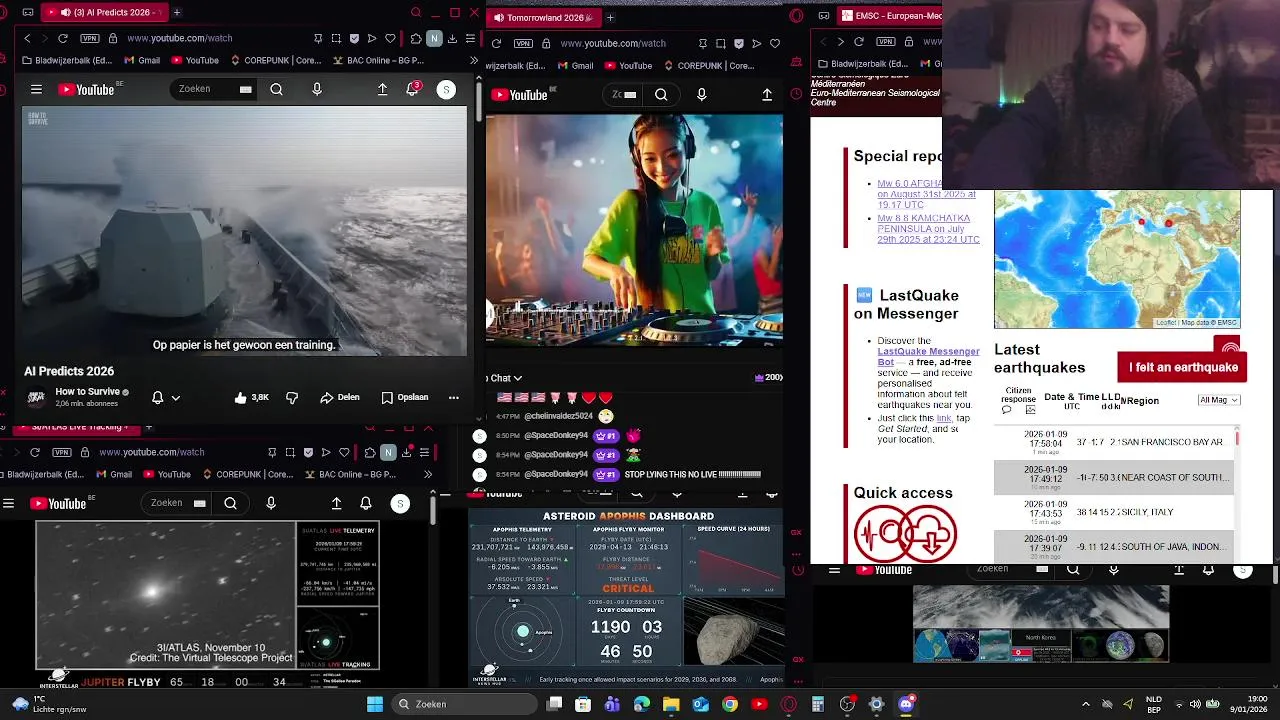This screenshot has height=720, width=1280.
Task: Reload the page in the 3I/ATLAS window
Action: [x=35, y=452]
